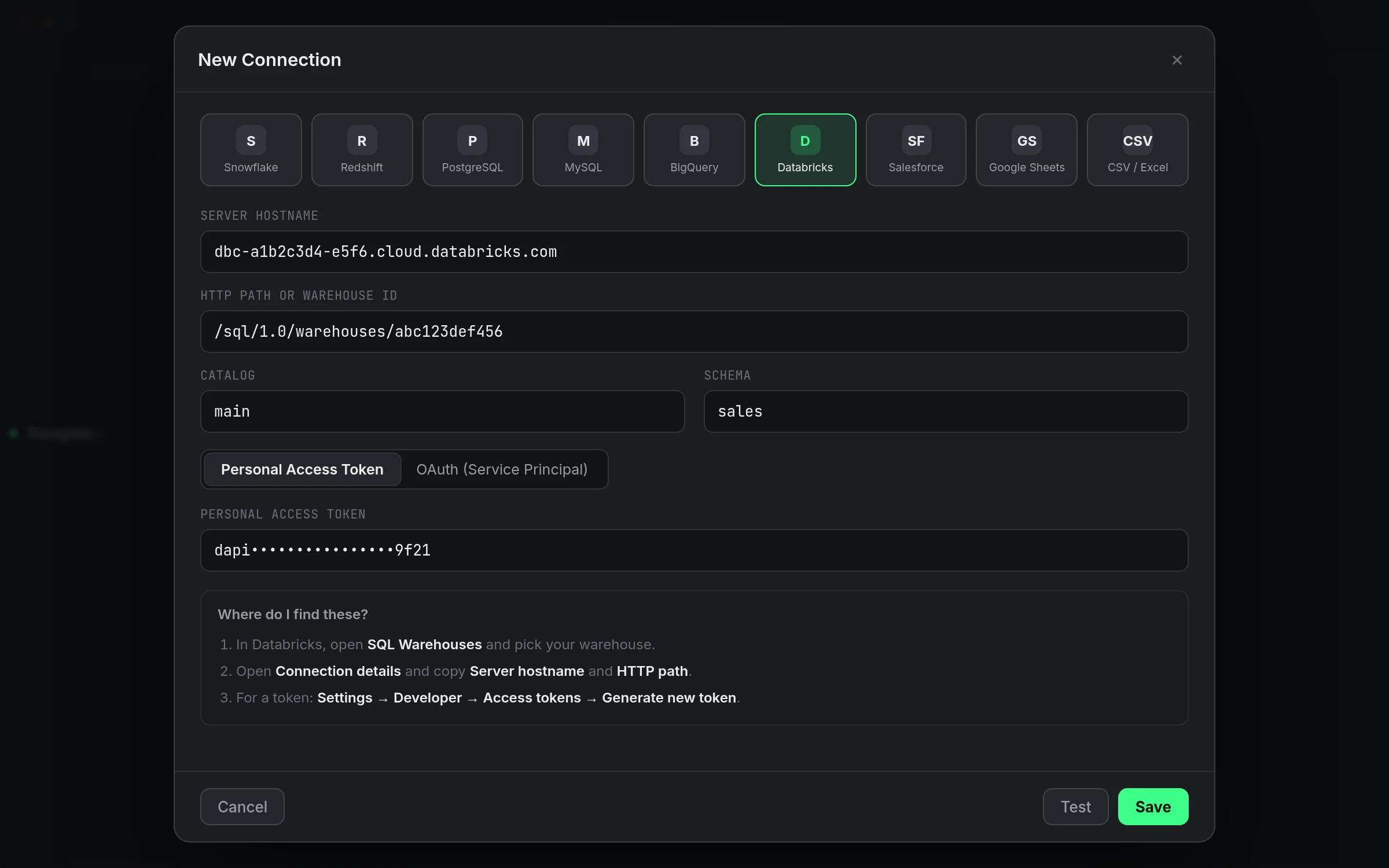
Task: Click 'SQL Warehouses' in help step 1
Action: (424, 645)
